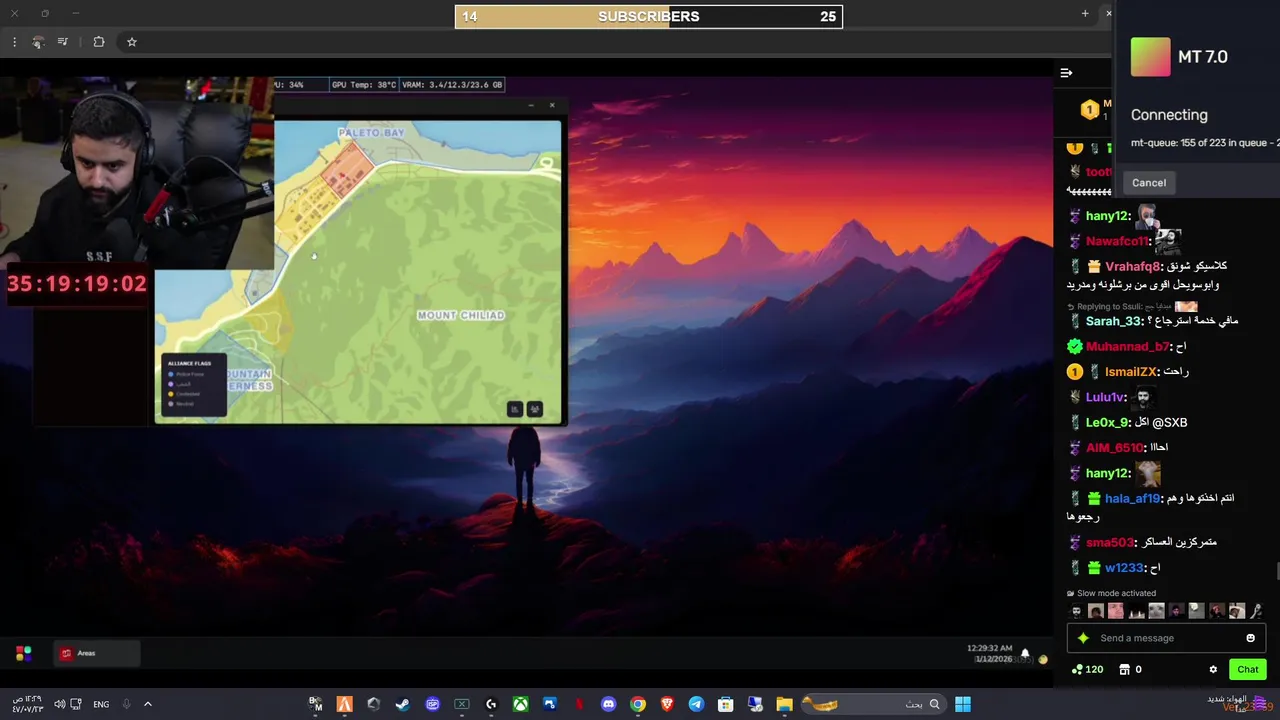Click the Alliance Flags legend panel

click(x=194, y=384)
